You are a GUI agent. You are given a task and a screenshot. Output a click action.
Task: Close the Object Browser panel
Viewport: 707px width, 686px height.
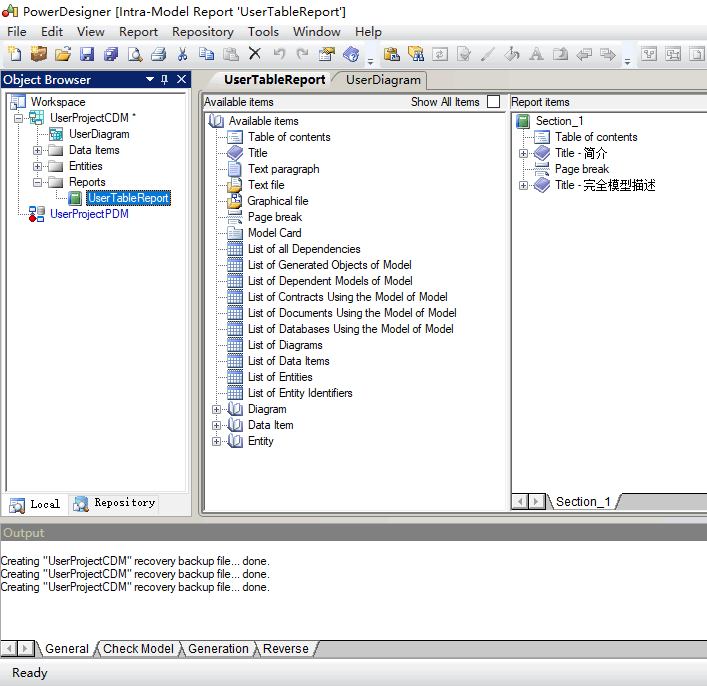181,79
